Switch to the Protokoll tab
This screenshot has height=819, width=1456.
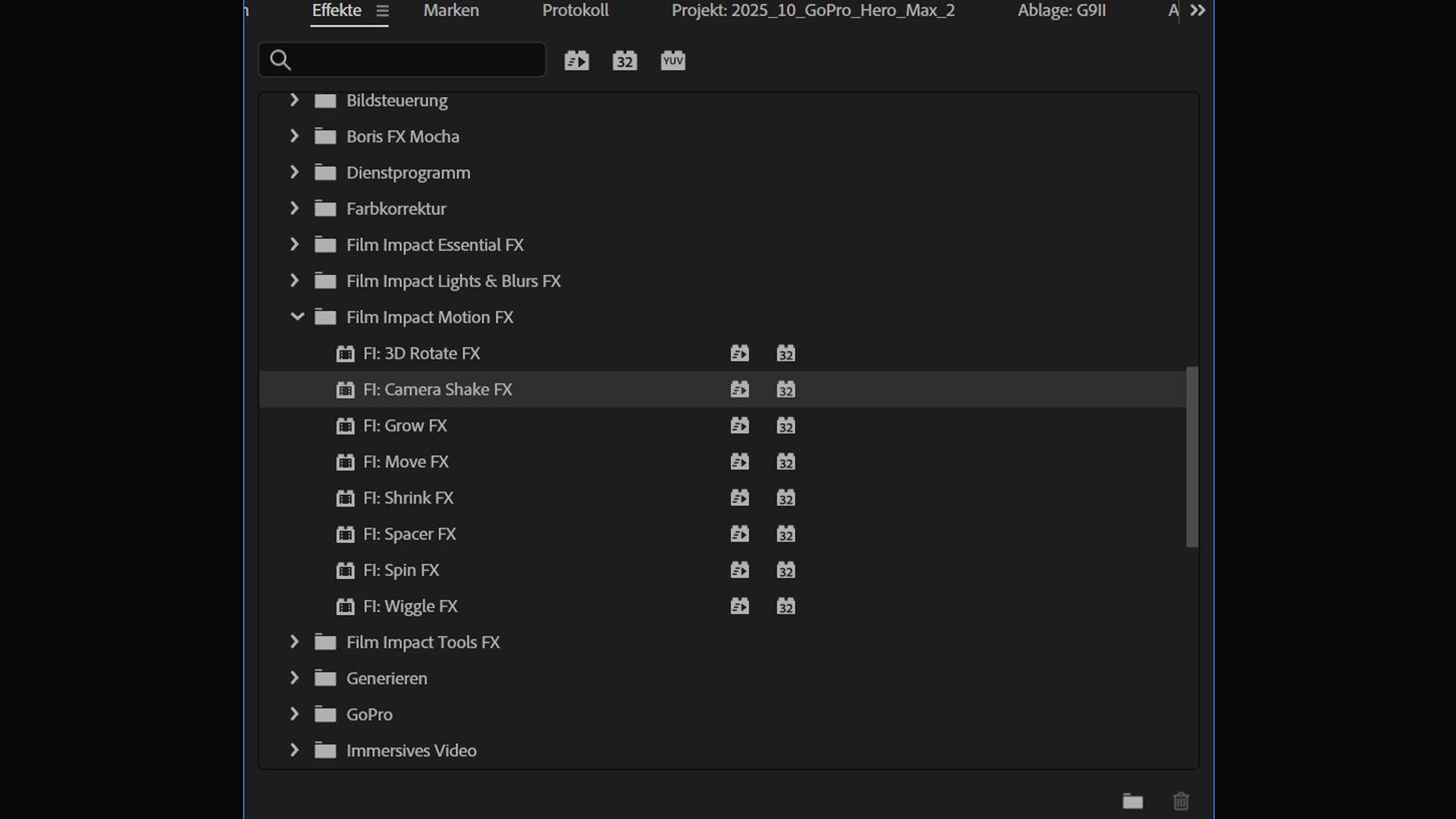(x=576, y=11)
